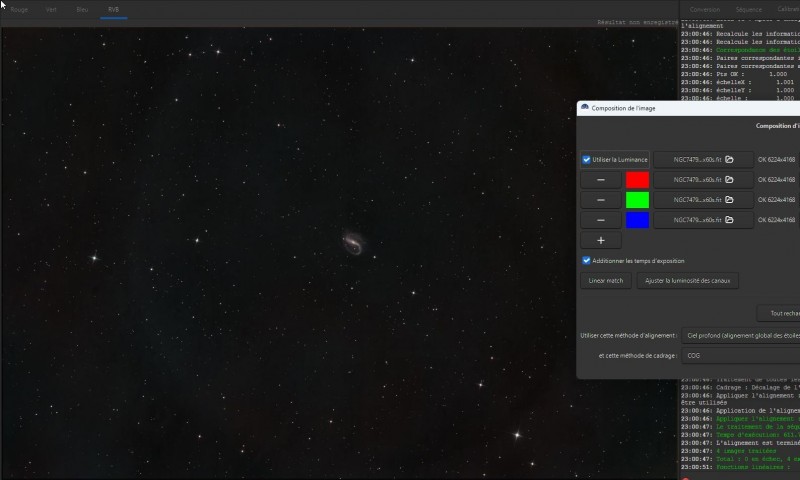
Task: Add a new layer with plus button
Action: click(x=601, y=240)
